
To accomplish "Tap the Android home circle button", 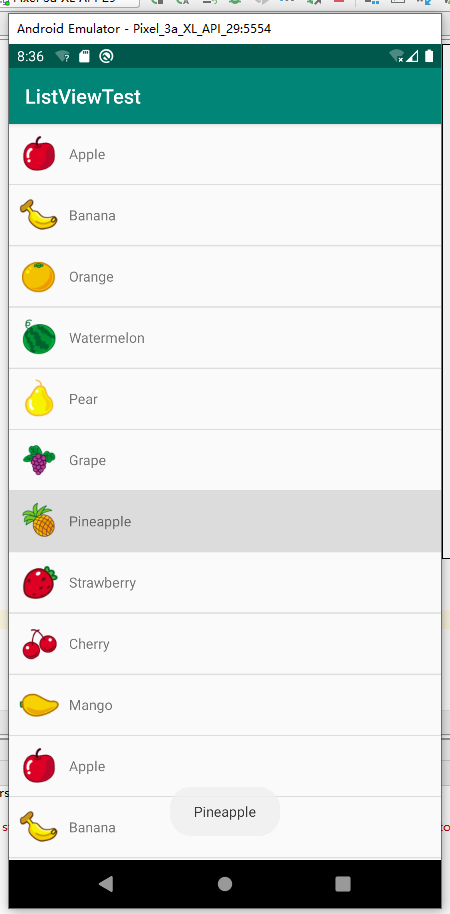I will tap(224, 884).
